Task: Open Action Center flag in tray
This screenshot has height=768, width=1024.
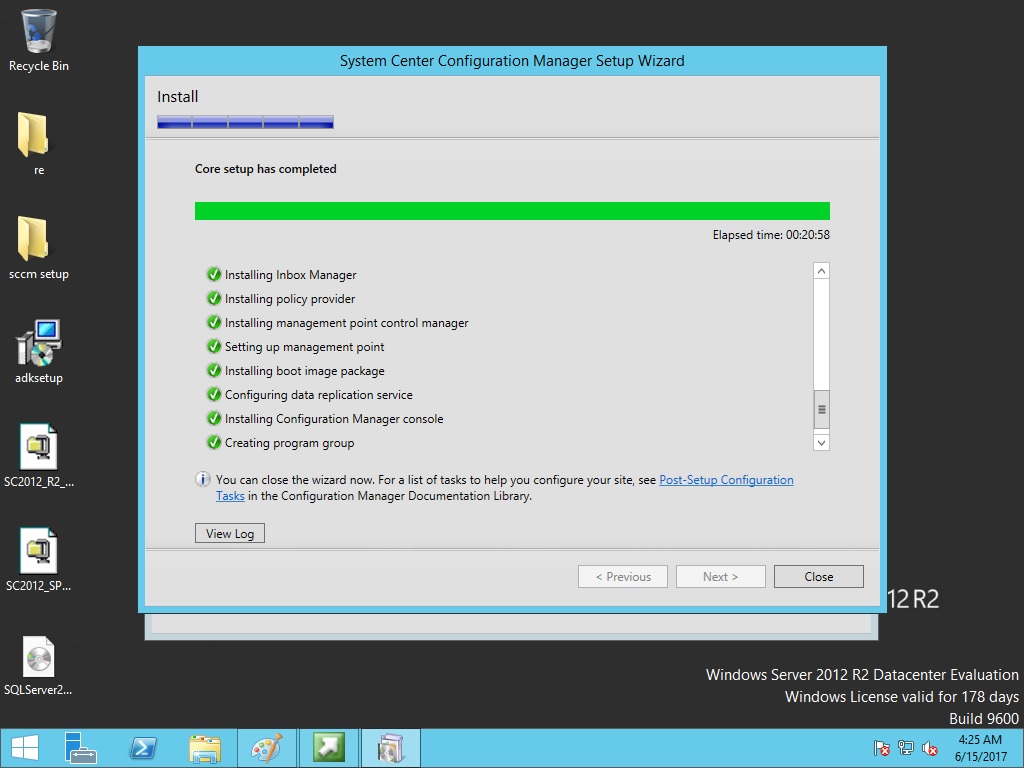Action: [881, 748]
